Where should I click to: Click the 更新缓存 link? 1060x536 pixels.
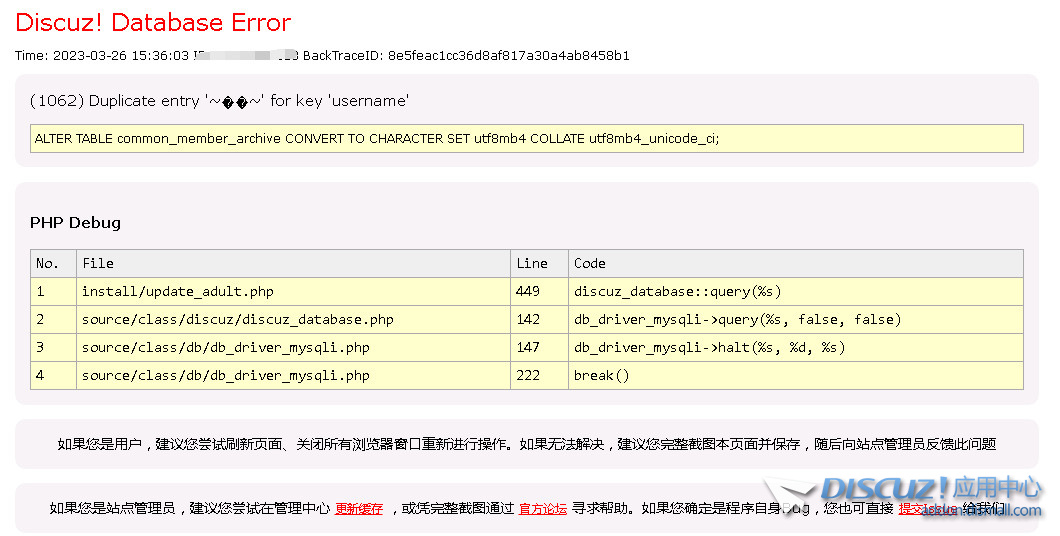(x=358, y=509)
